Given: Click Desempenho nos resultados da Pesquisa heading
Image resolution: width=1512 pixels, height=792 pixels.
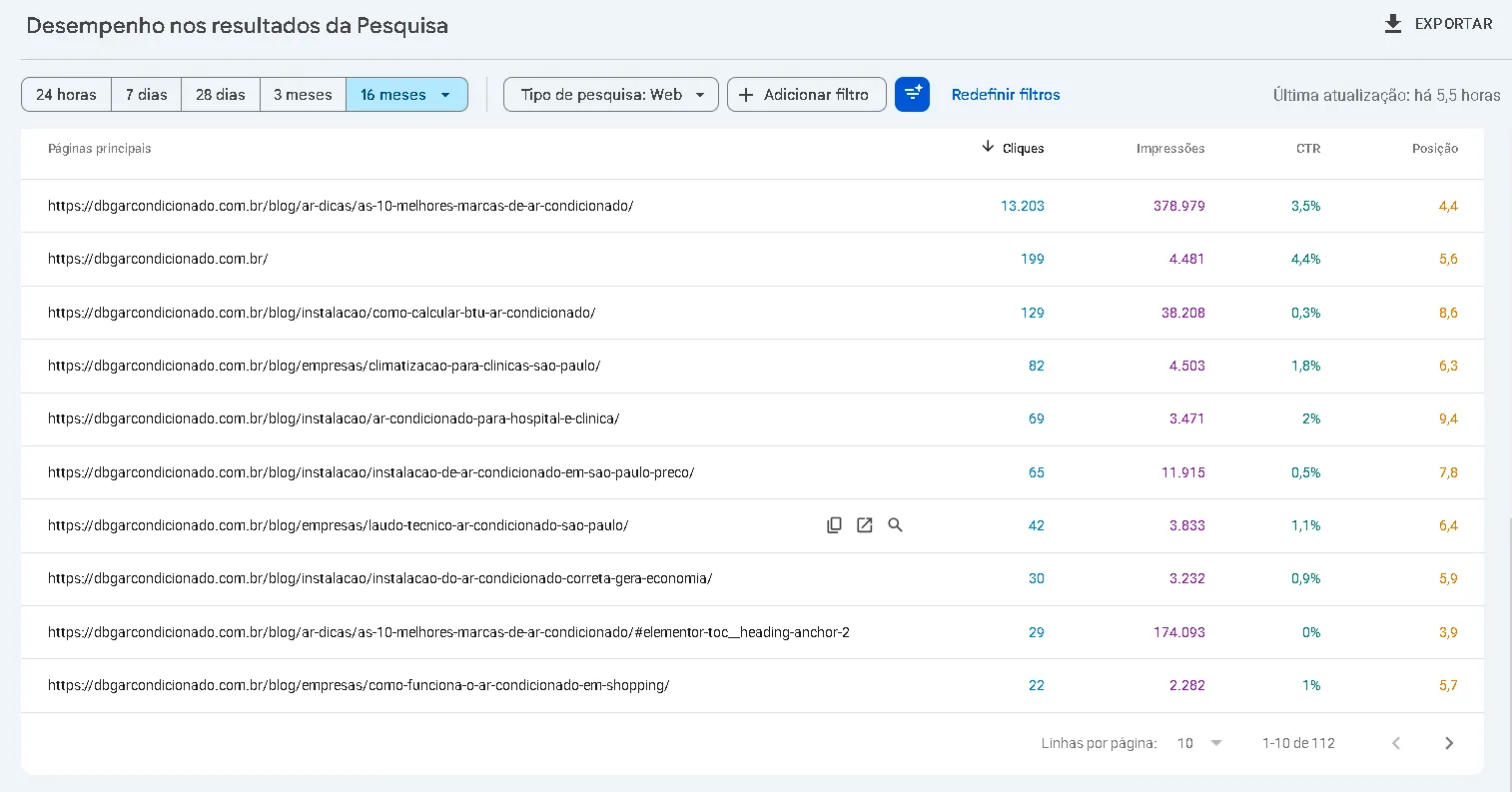Looking at the screenshot, I should (x=238, y=26).
